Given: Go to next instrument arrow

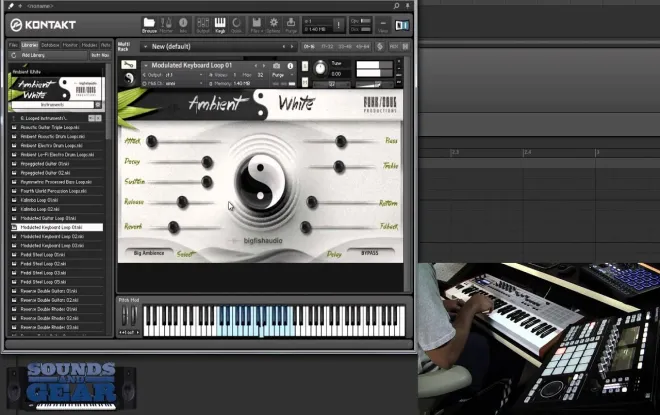Looking at the screenshot, I should tap(264, 66).
